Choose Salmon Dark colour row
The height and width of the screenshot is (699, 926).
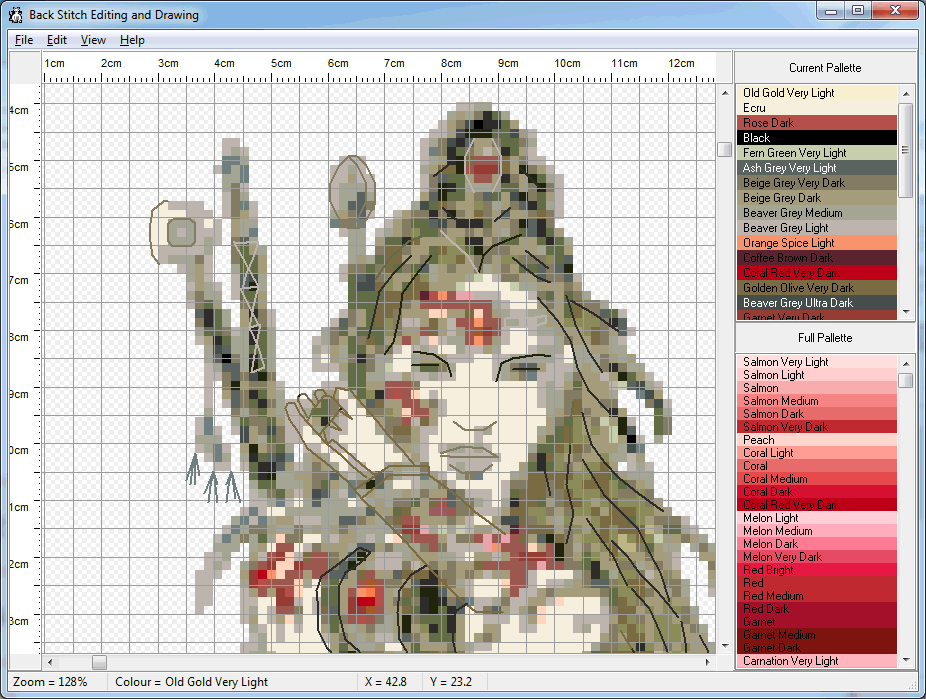(817, 414)
